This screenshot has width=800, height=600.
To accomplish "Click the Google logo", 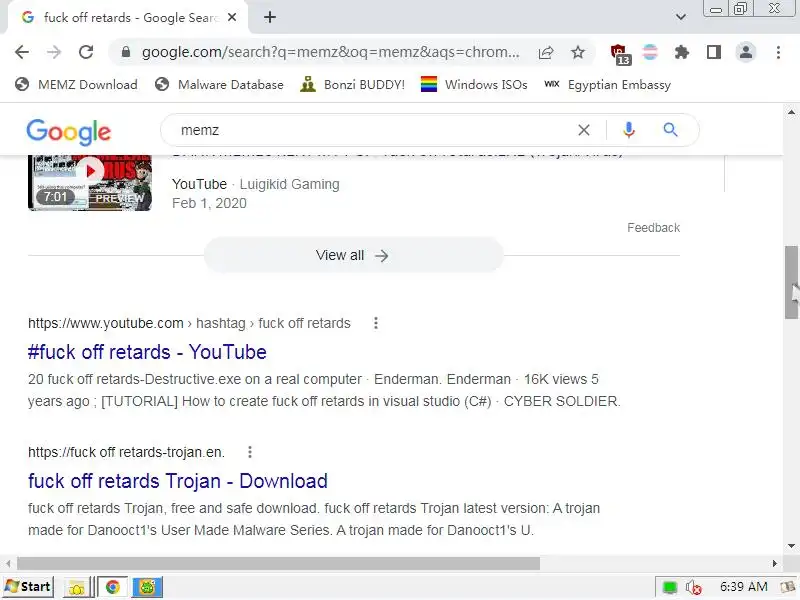I will point(68,132).
